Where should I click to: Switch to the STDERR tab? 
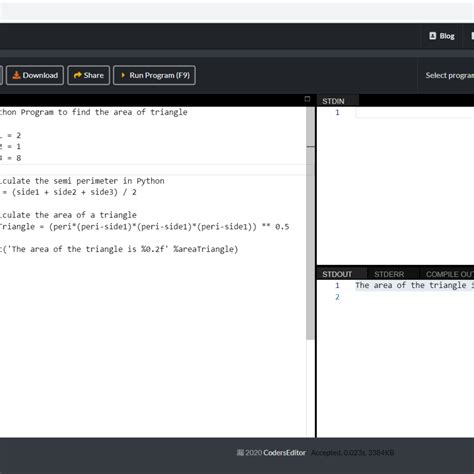click(389, 274)
